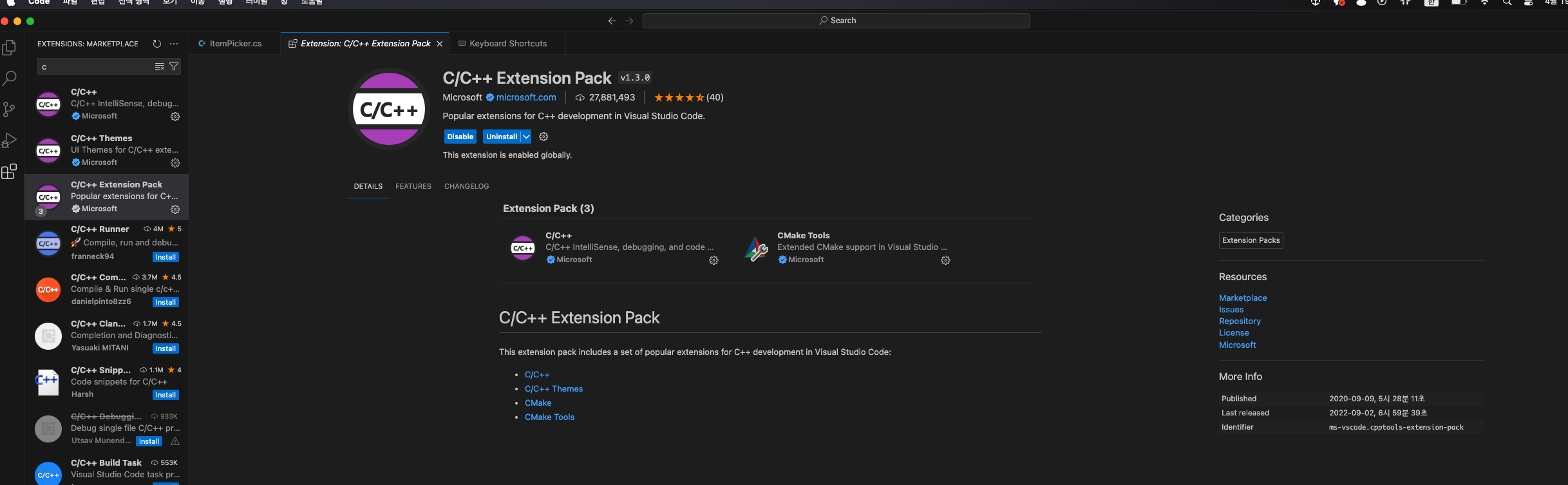Open the Repository resource link
The width and height of the screenshot is (1568, 485).
(1240, 321)
